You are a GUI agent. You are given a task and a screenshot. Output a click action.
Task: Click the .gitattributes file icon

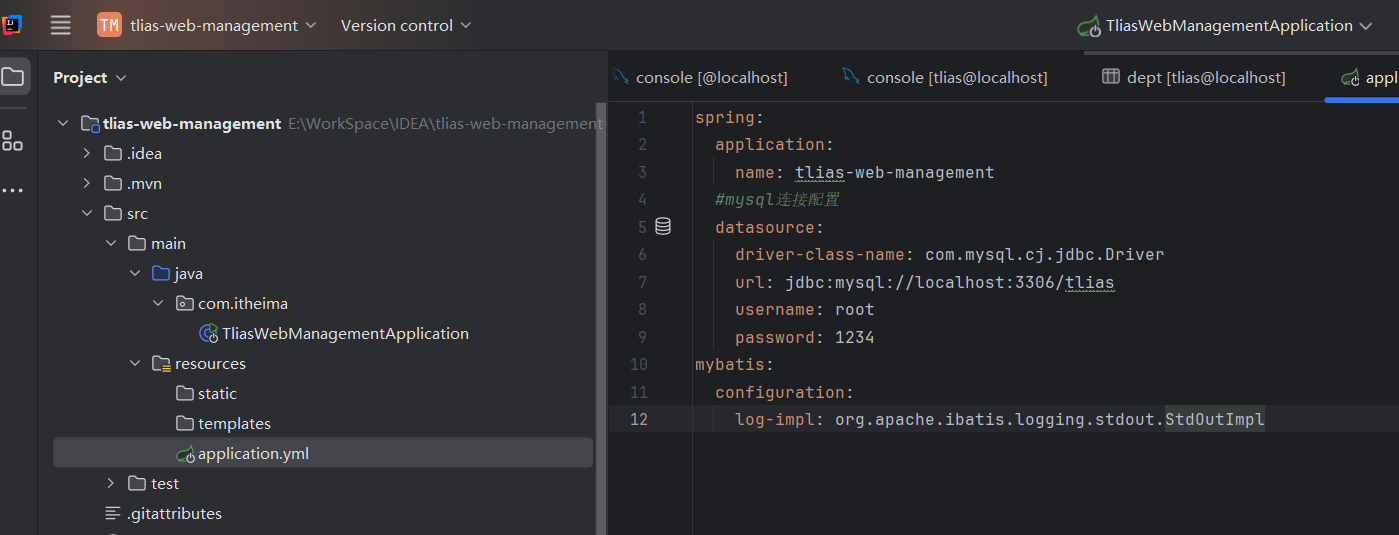click(113, 514)
